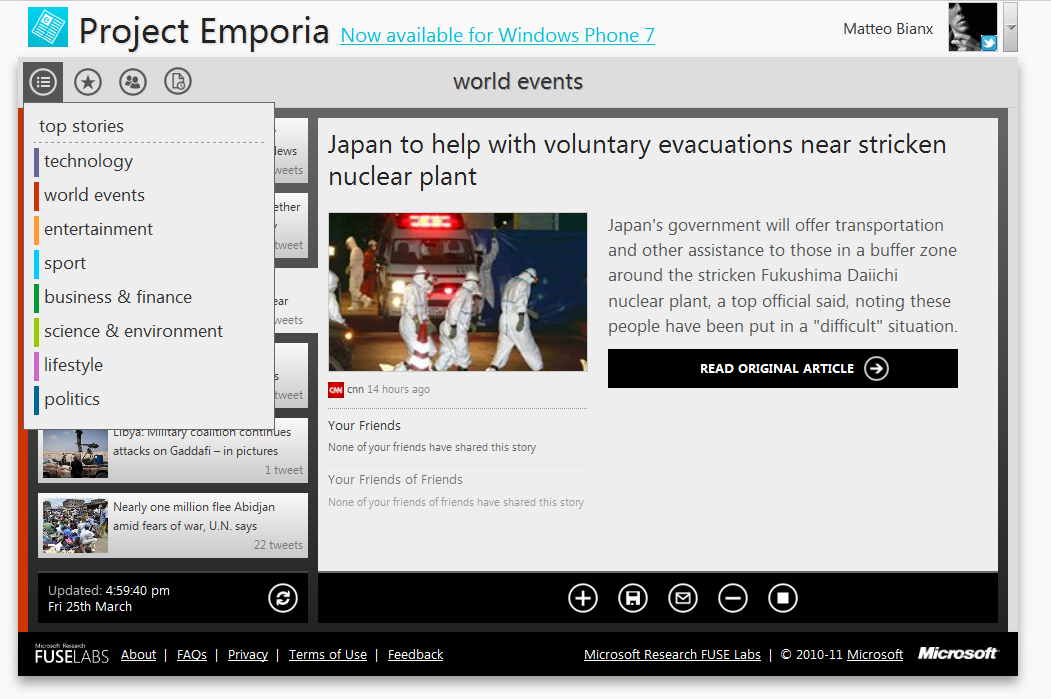Click 'Your Friends of Friends' heading
The width and height of the screenshot is (1051, 699).
[395, 480]
